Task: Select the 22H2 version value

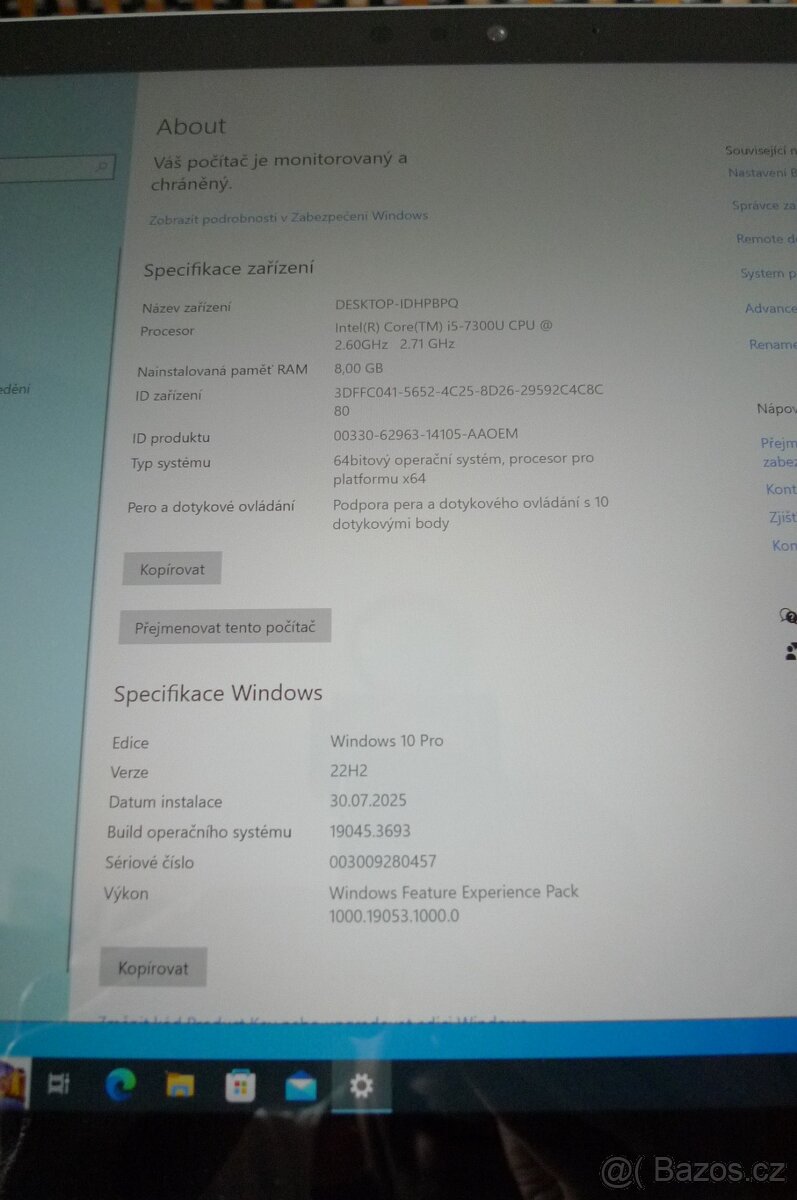Action: point(349,771)
